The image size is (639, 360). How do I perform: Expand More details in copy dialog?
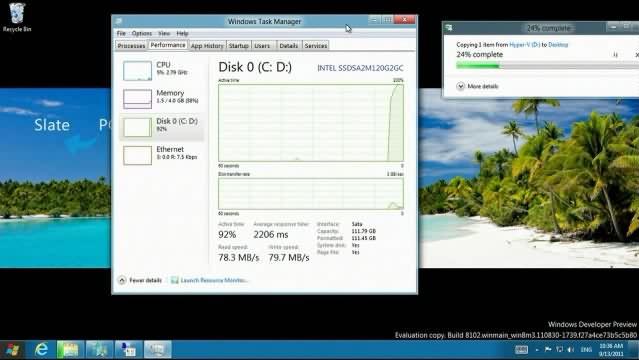pos(477,86)
